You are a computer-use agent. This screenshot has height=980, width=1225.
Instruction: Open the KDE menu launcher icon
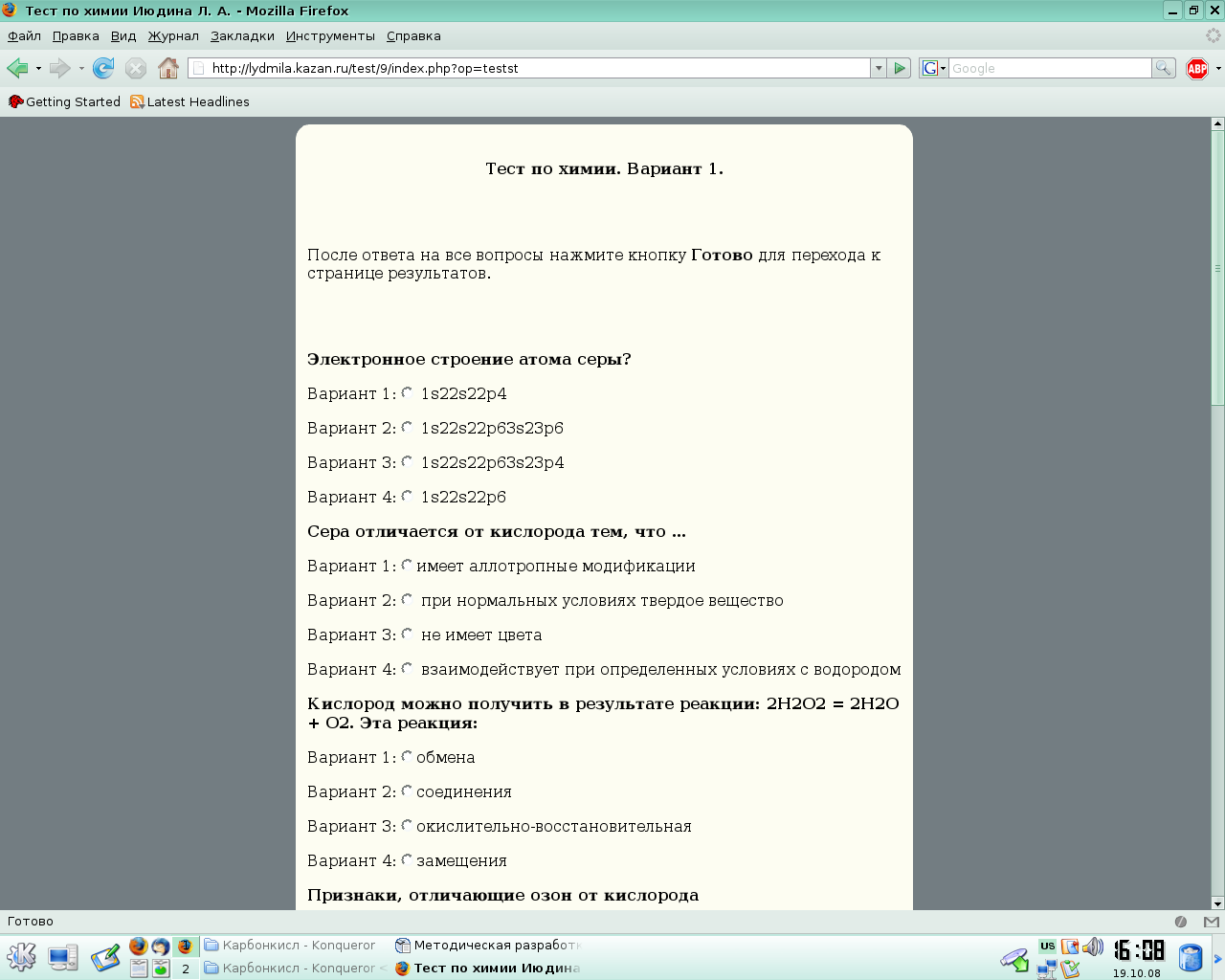[x=21, y=957]
